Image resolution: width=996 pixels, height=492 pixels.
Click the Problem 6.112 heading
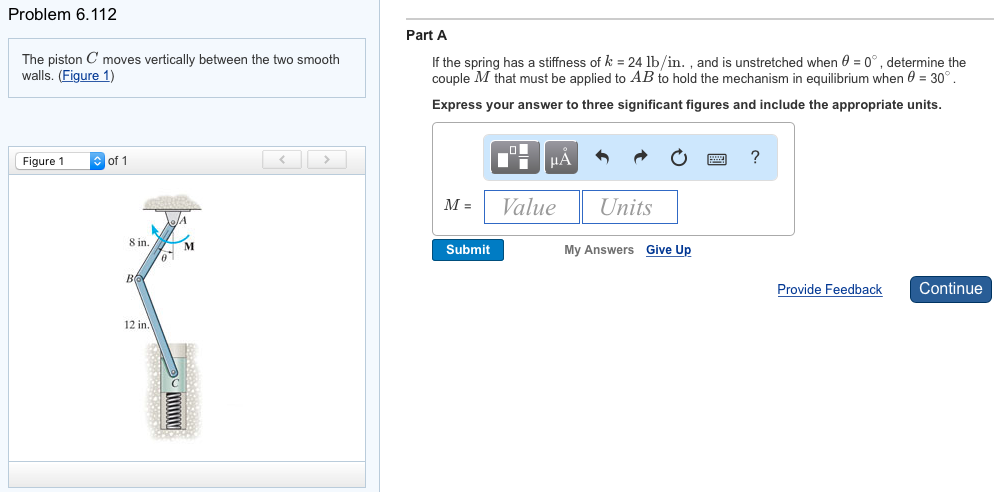click(x=62, y=15)
